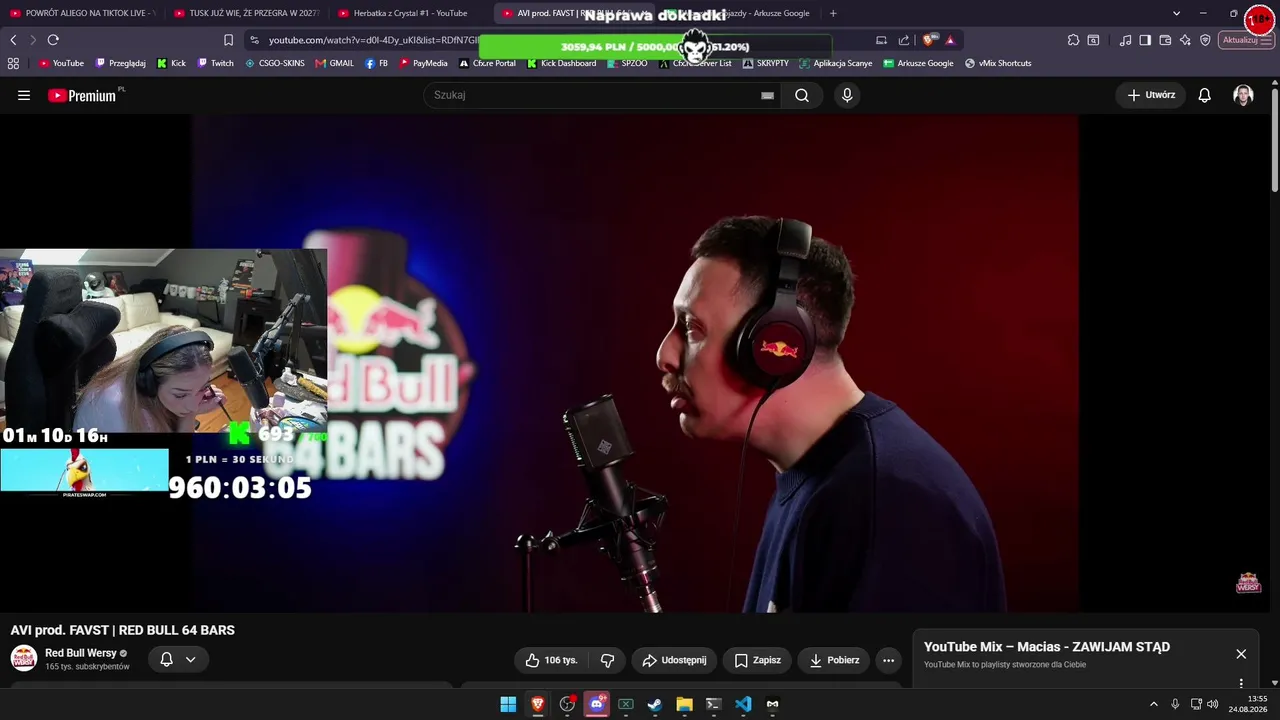Viewport: 1280px width, 720px height.
Task: View site information for youtube.com
Action: (x=254, y=40)
